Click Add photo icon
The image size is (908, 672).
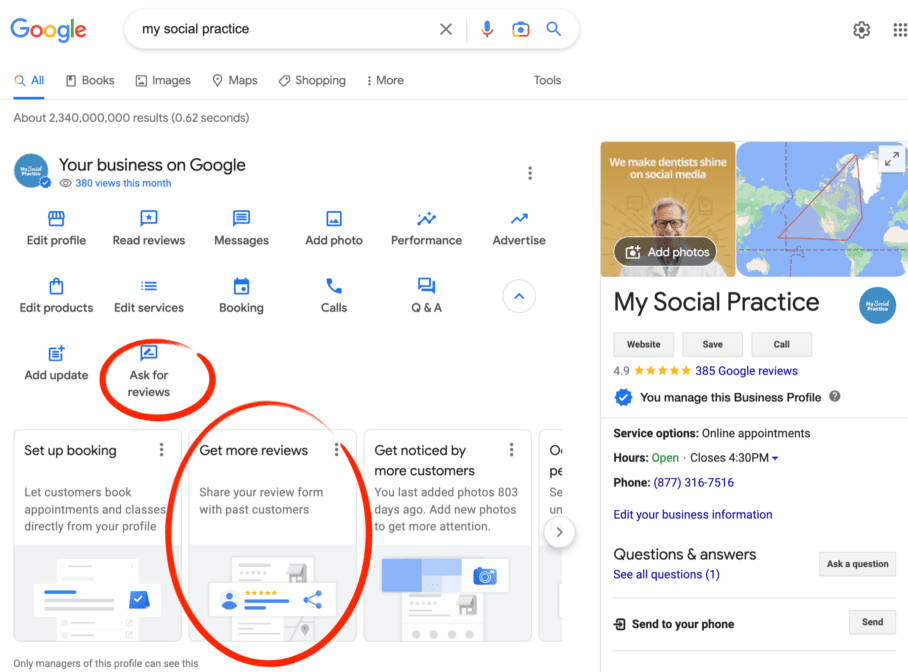click(334, 218)
